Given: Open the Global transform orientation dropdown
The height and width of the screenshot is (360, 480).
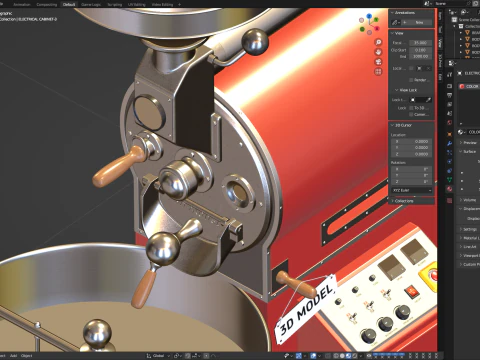Looking at the screenshot, I should 158,356.
